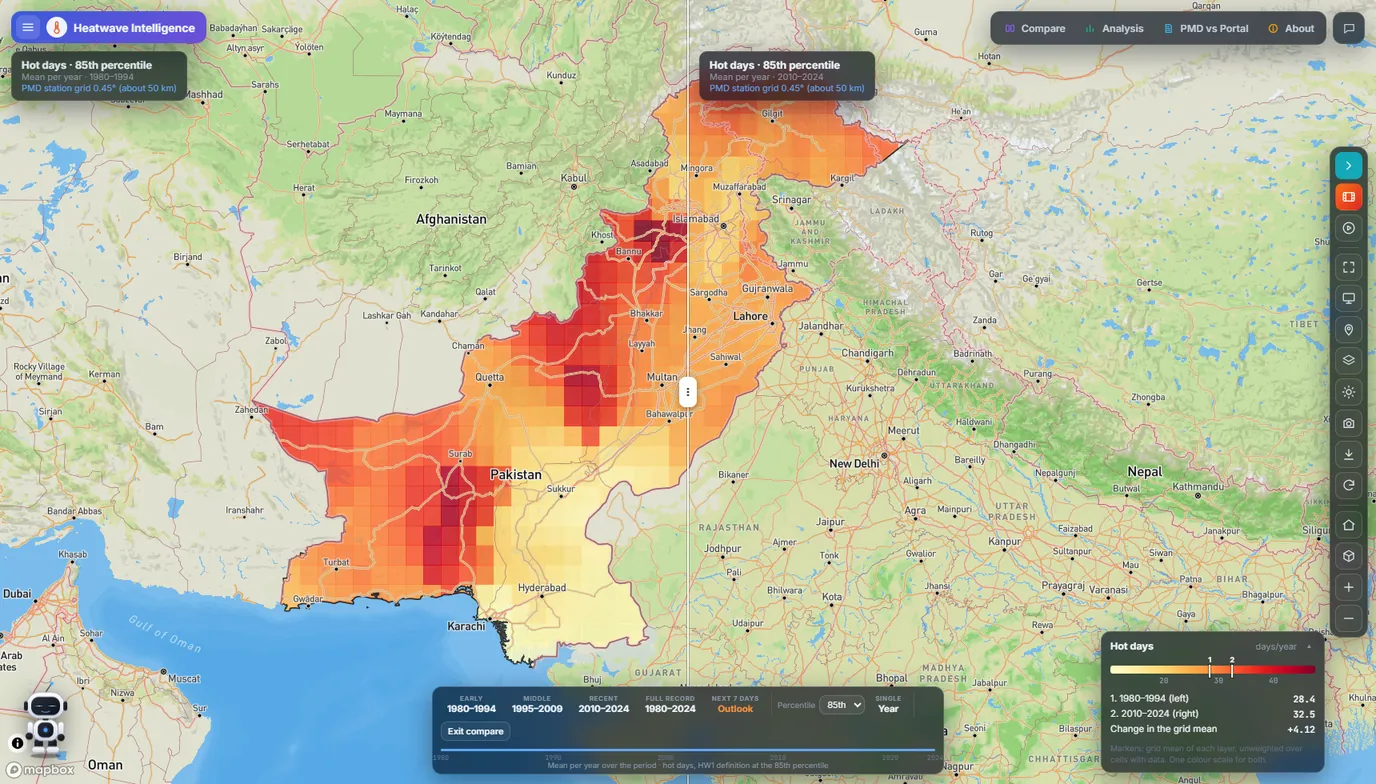The width and height of the screenshot is (1376, 784).
Task: Open the Compare menu item
Action: tap(1035, 28)
